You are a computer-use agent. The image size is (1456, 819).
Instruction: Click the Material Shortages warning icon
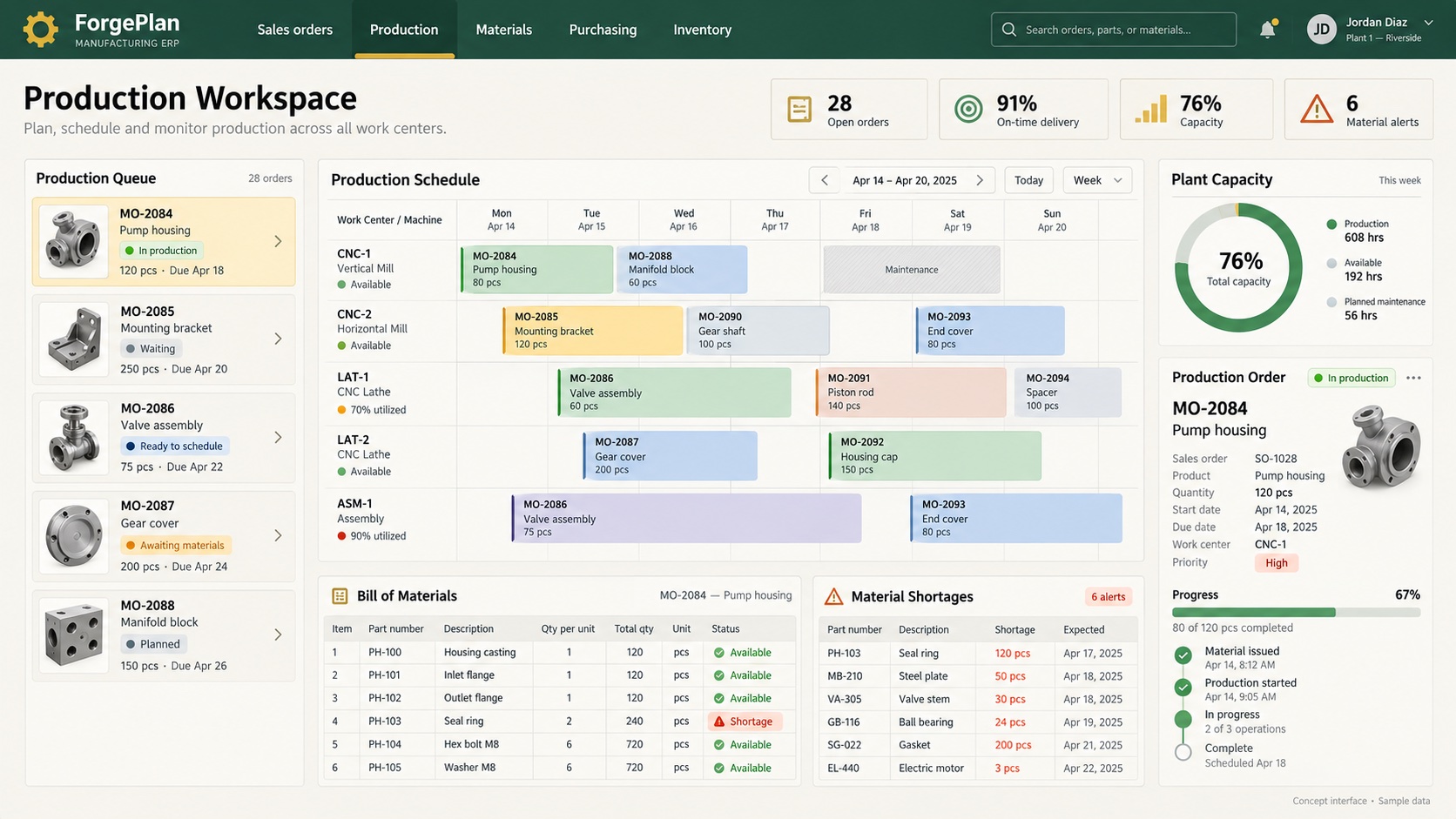pyautogui.click(x=833, y=596)
